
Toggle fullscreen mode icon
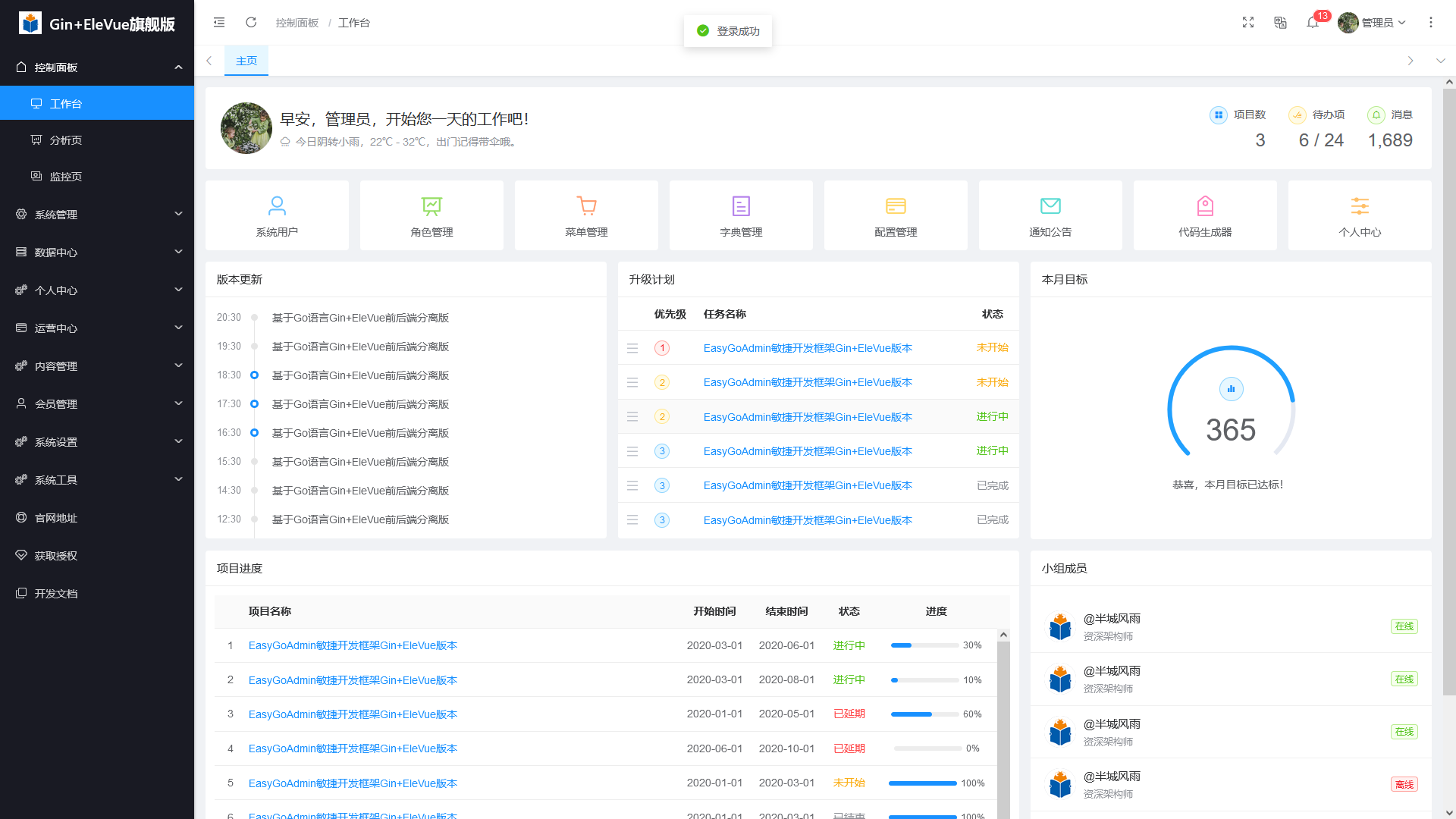tap(1248, 23)
